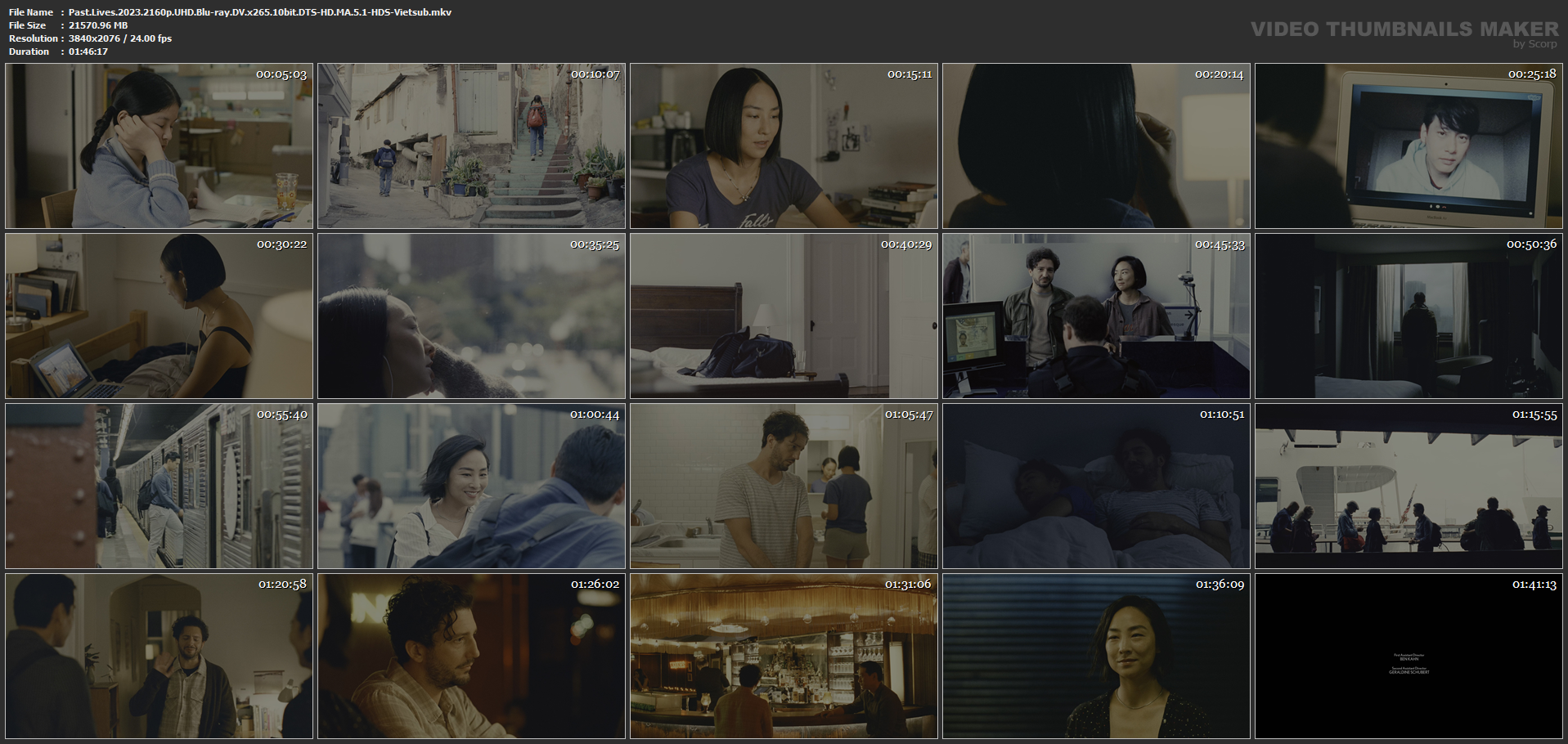Select the thumbnail timestamped 00:25:18

[x=1409, y=146]
